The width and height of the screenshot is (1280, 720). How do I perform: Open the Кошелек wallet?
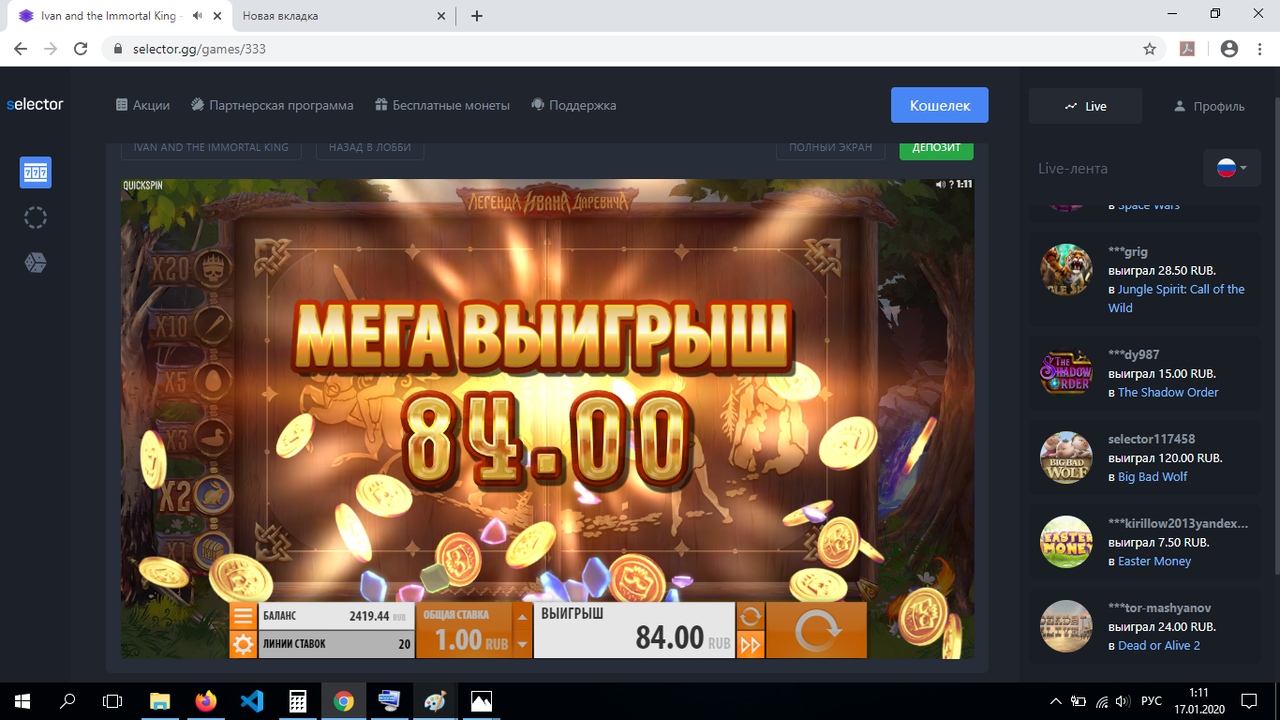940,105
